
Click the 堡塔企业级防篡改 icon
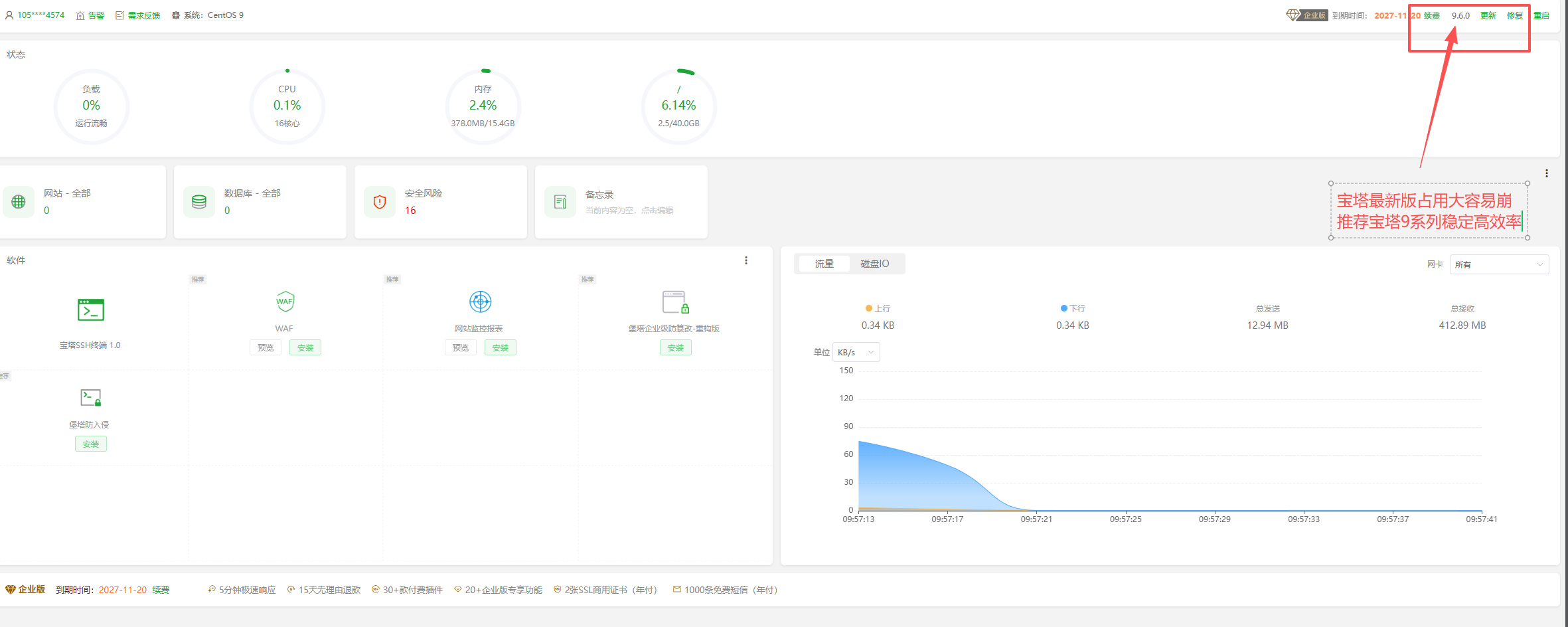point(675,302)
